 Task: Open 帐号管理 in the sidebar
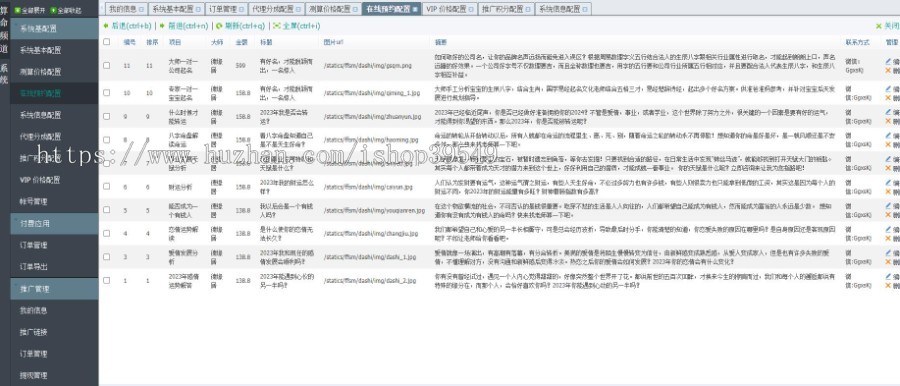[x=33, y=202]
